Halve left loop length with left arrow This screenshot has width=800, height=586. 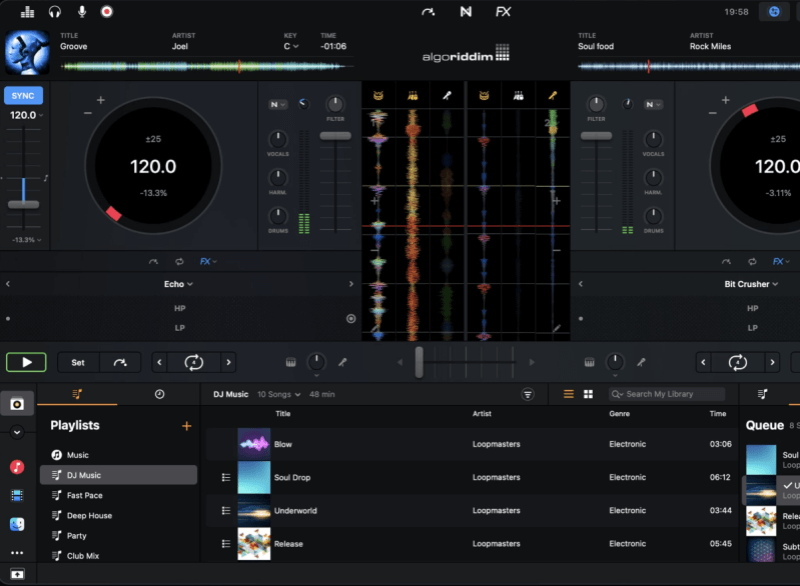(x=160, y=363)
